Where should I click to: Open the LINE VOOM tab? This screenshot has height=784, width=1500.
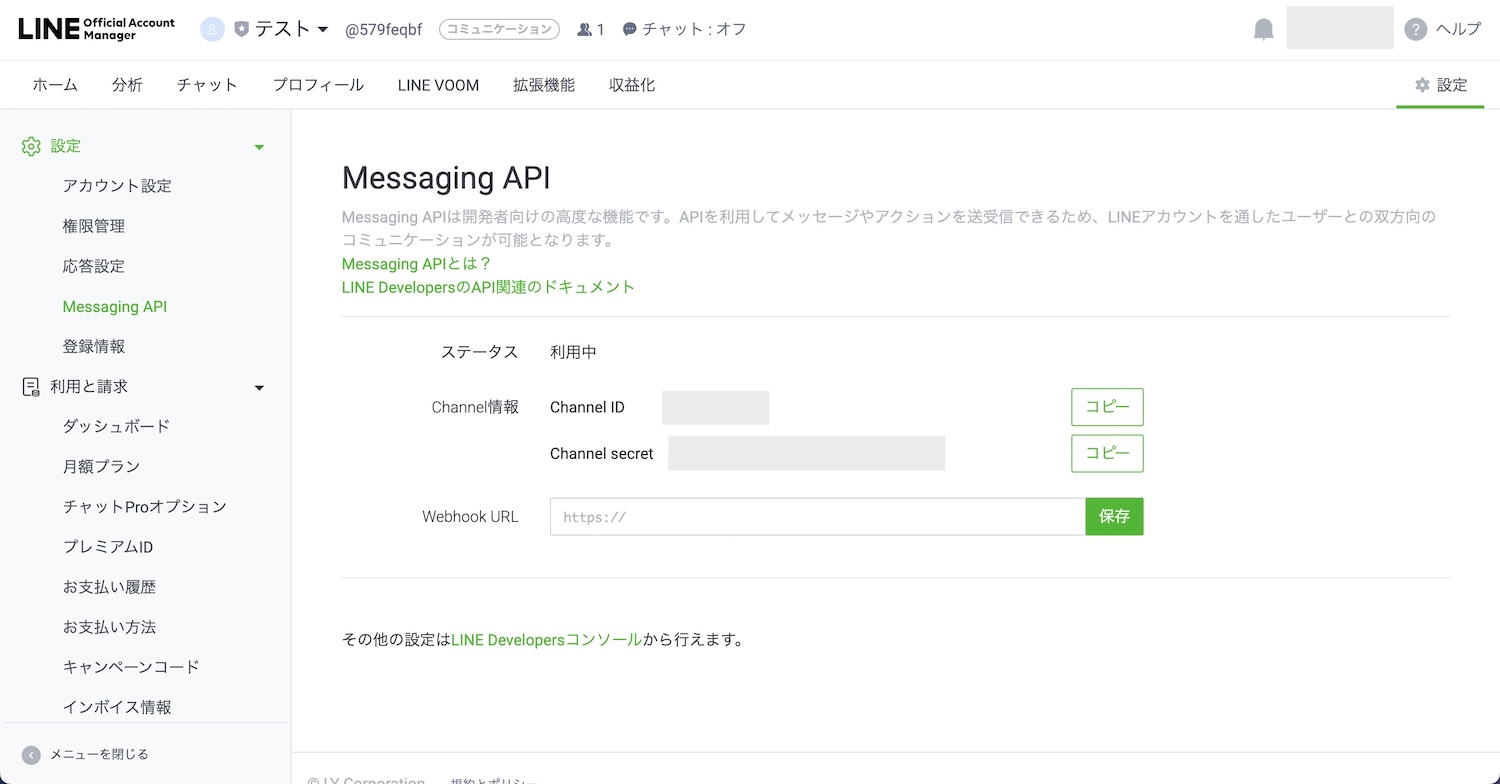click(438, 85)
